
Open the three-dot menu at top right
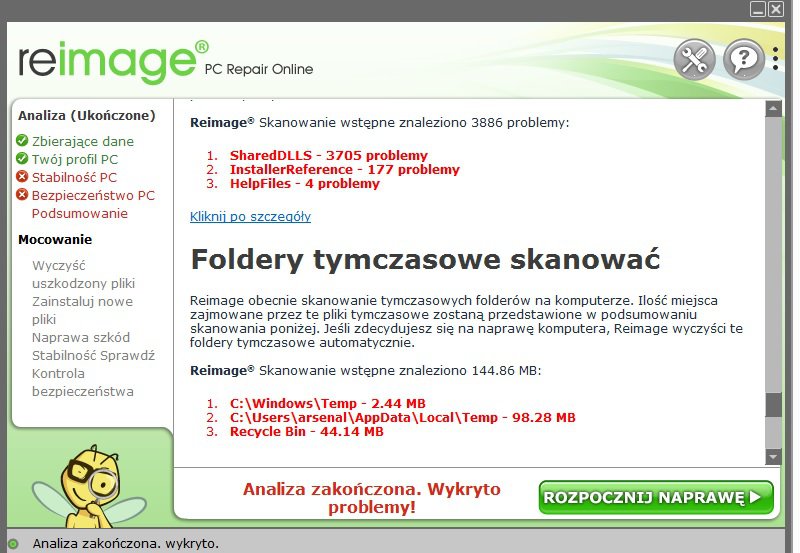click(x=776, y=59)
